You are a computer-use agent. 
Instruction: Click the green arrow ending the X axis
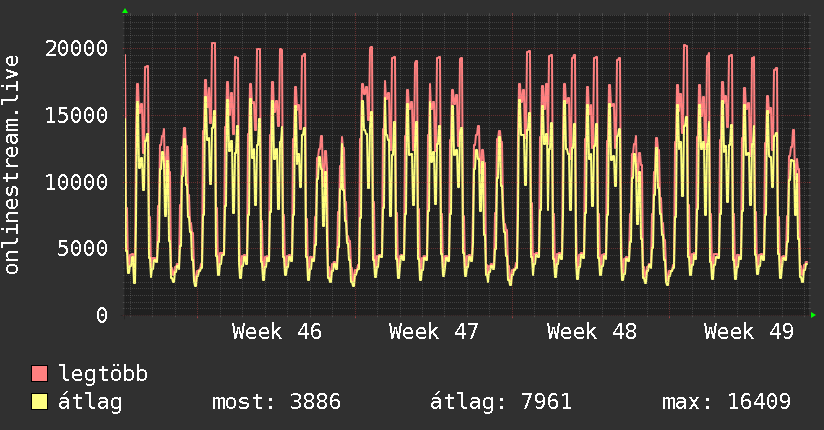pos(814,315)
